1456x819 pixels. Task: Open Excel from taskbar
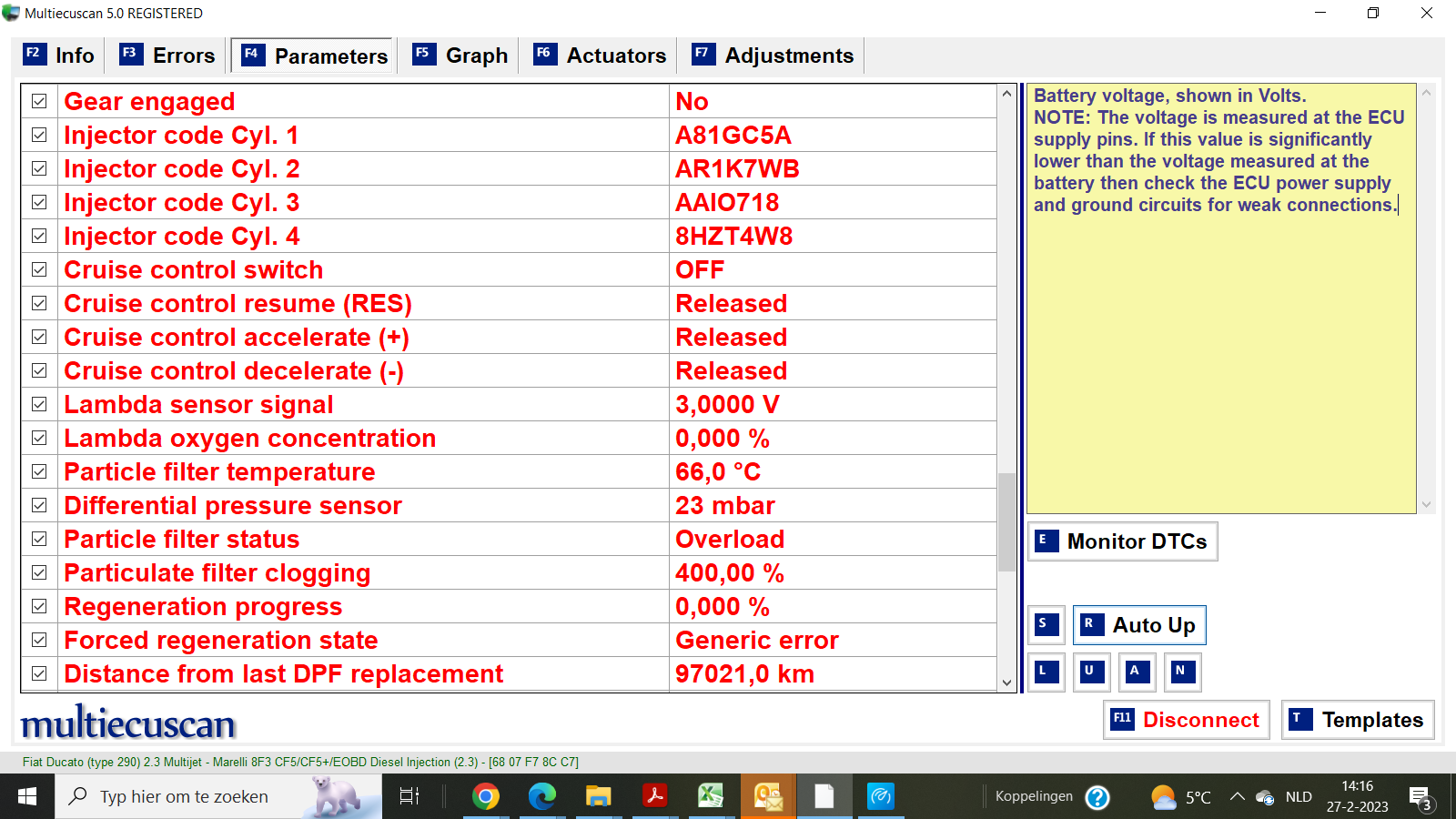[x=711, y=797]
